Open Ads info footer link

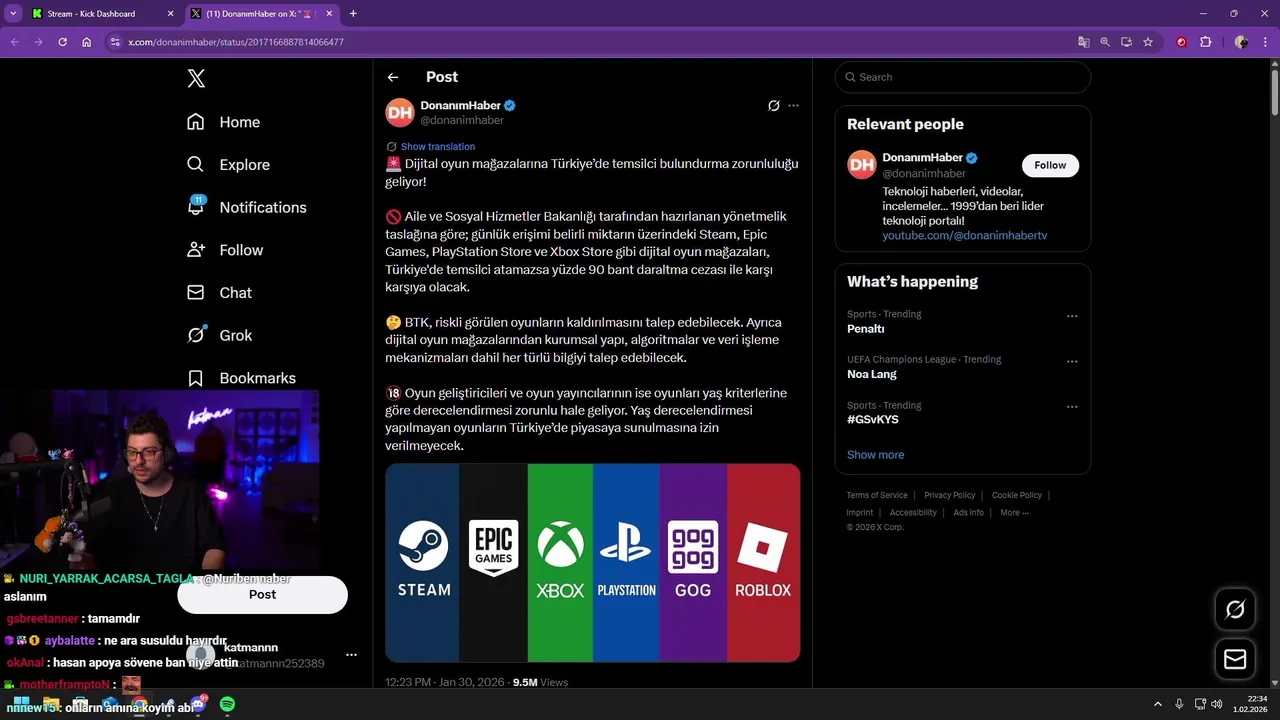(968, 513)
